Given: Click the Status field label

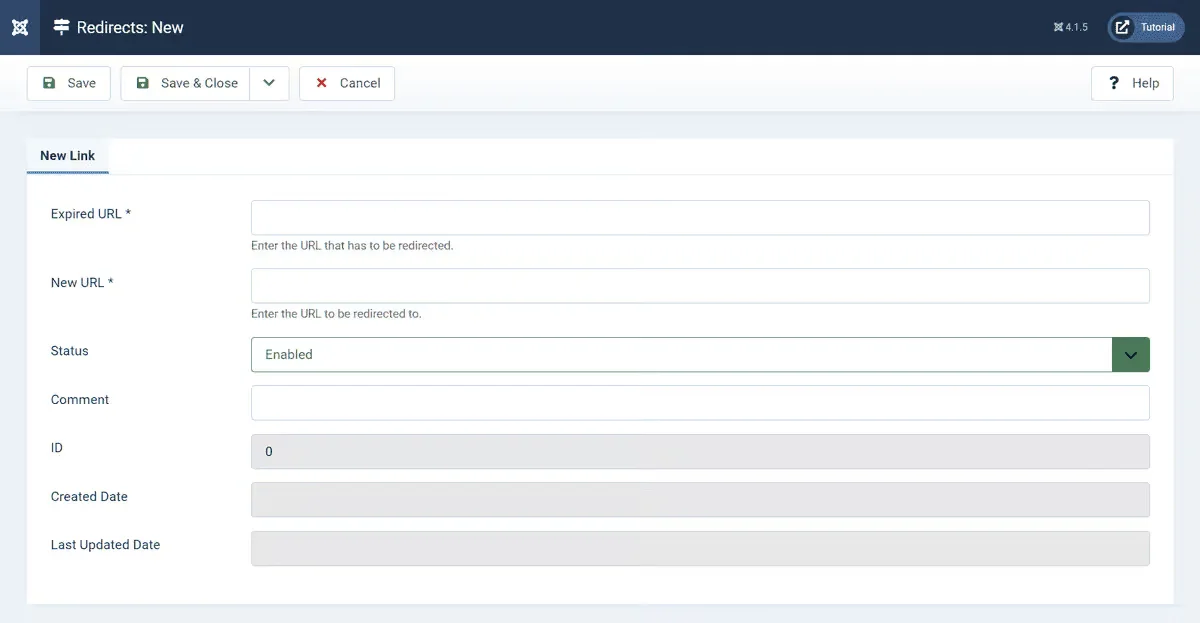Looking at the screenshot, I should [x=70, y=351].
